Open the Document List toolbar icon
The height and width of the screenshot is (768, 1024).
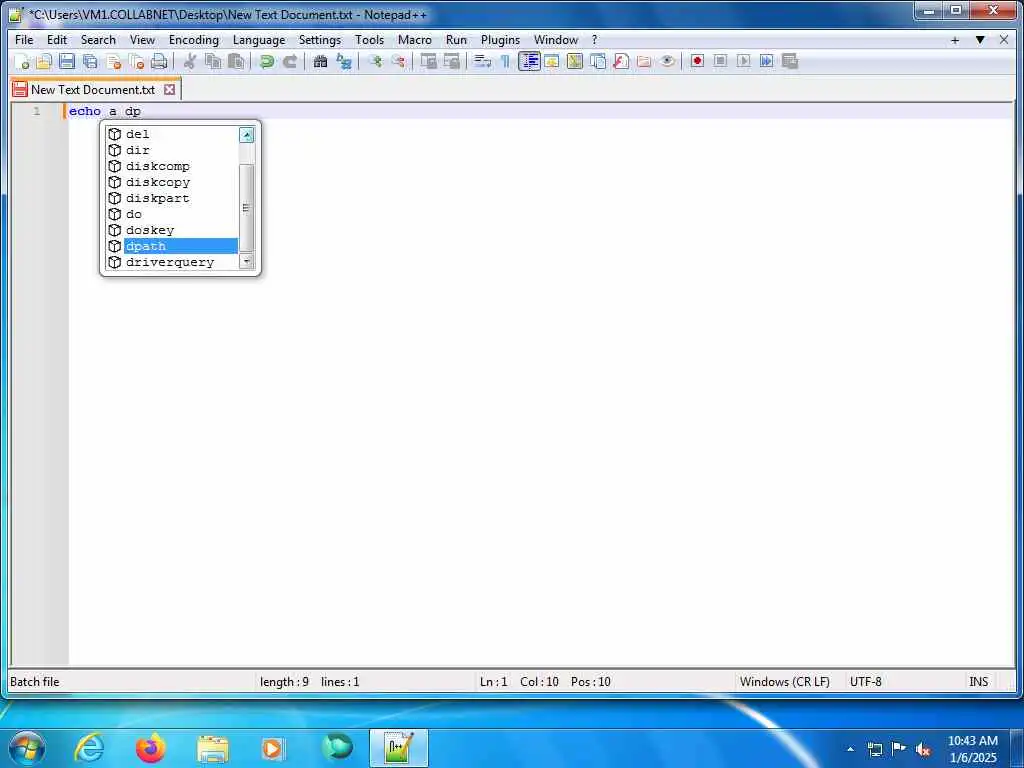[598, 61]
